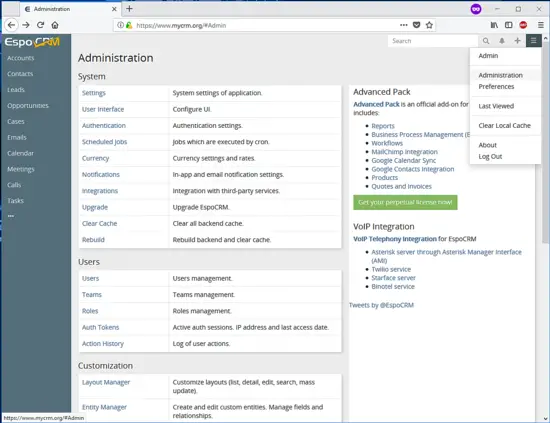Open the notifications bell icon
Image resolution: width=550 pixels, height=423 pixels.
pyautogui.click(x=502, y=41)
